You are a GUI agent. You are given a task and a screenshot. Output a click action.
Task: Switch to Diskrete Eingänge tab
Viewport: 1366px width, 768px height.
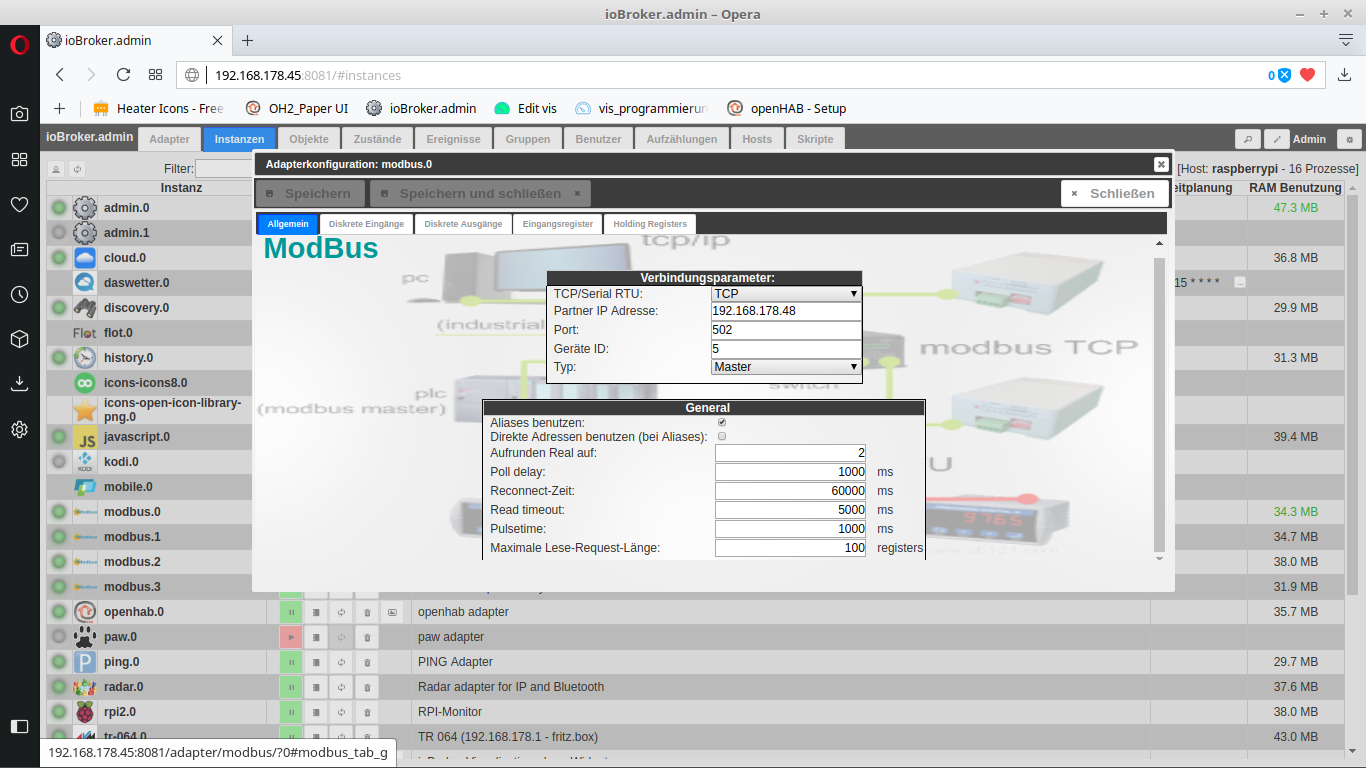click(366, 224)
